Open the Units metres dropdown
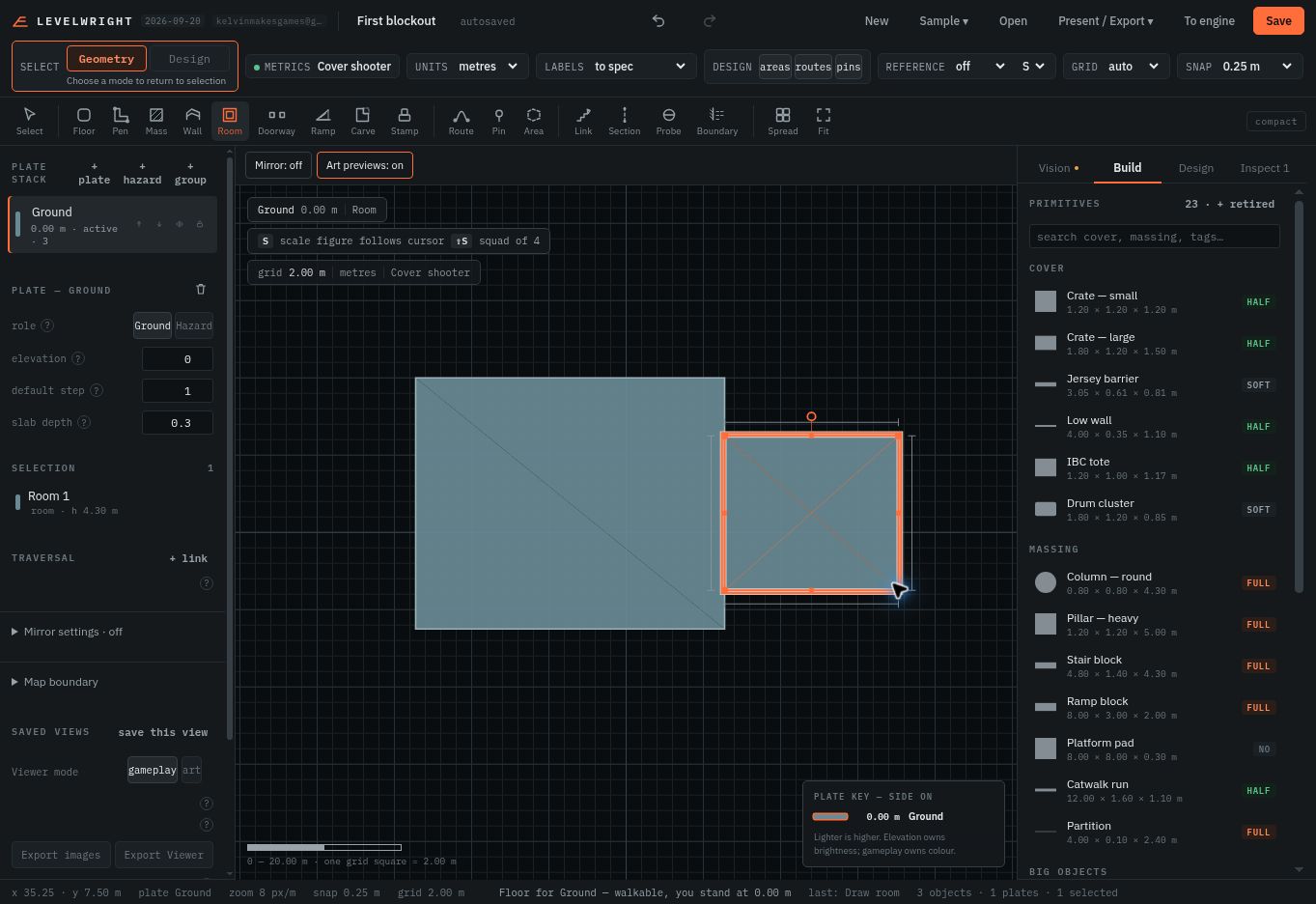 click(467, 66)
